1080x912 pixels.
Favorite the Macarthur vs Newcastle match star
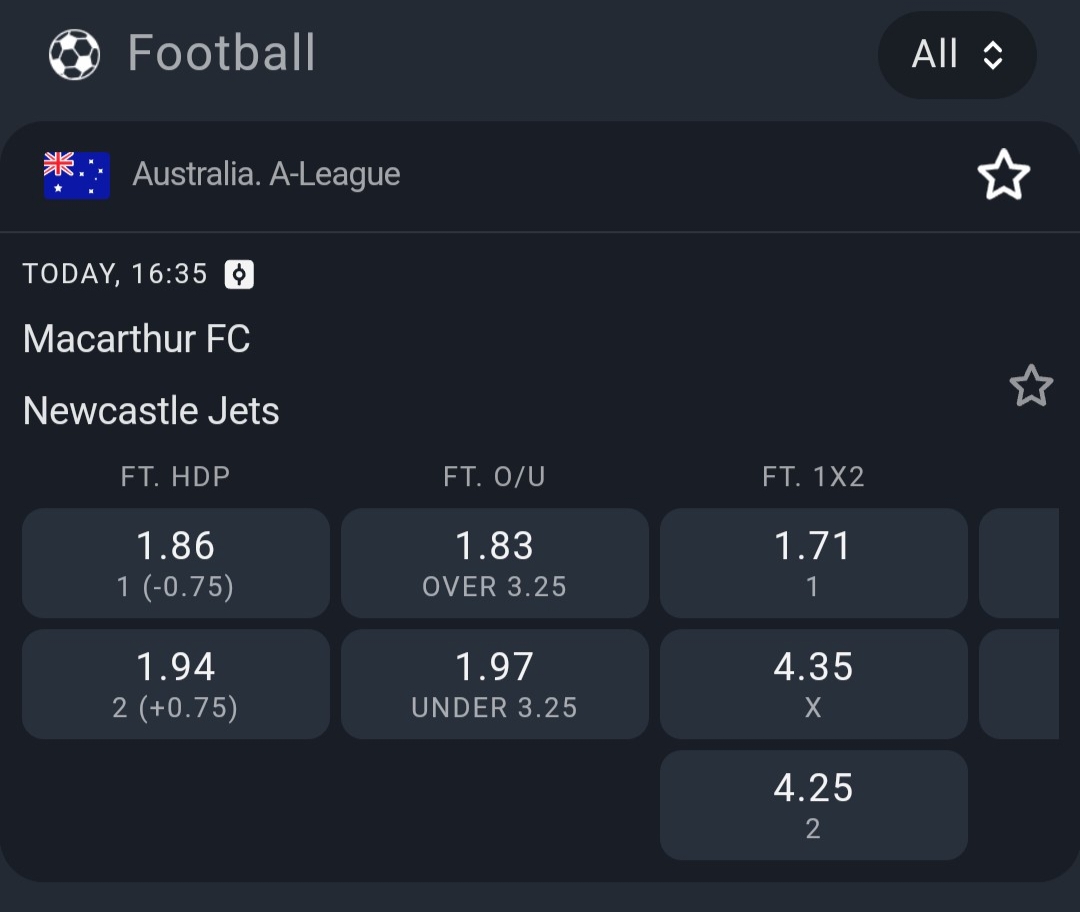[1031, 386]
